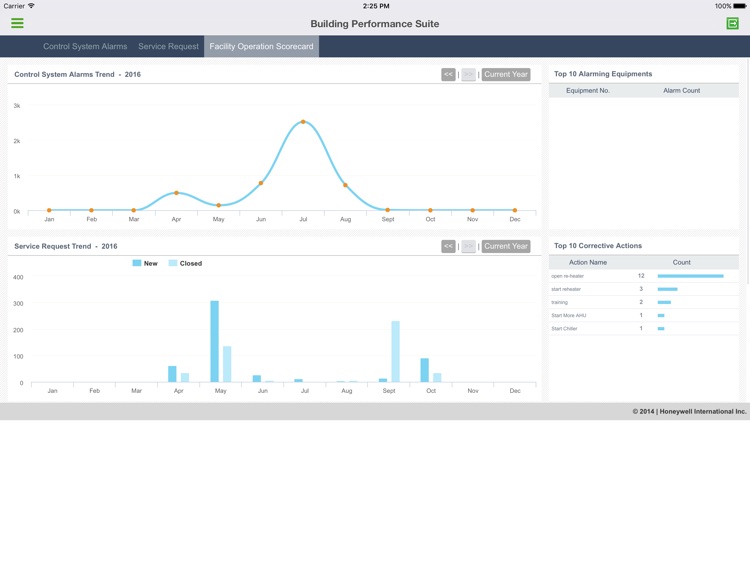Click Current Year in Service Request Trend

click(x=506, y=246)
